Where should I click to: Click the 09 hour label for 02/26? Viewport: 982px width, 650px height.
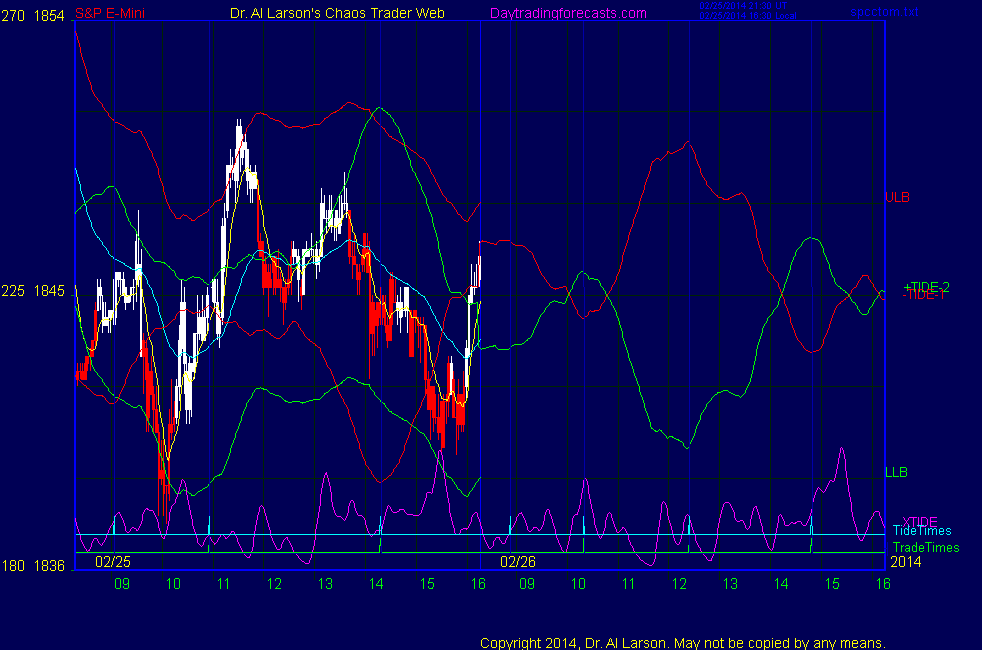click(x=527, y=584)
